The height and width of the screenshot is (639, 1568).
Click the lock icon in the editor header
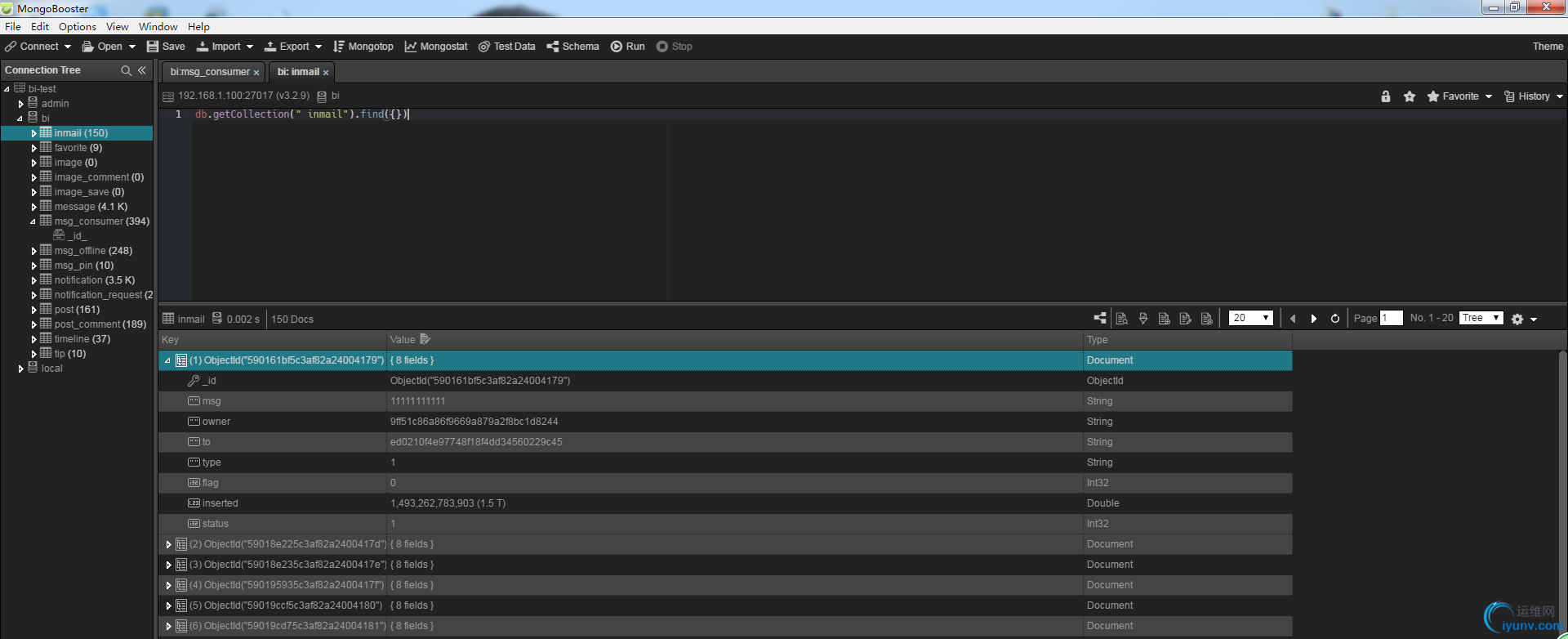pos(1386,96)
